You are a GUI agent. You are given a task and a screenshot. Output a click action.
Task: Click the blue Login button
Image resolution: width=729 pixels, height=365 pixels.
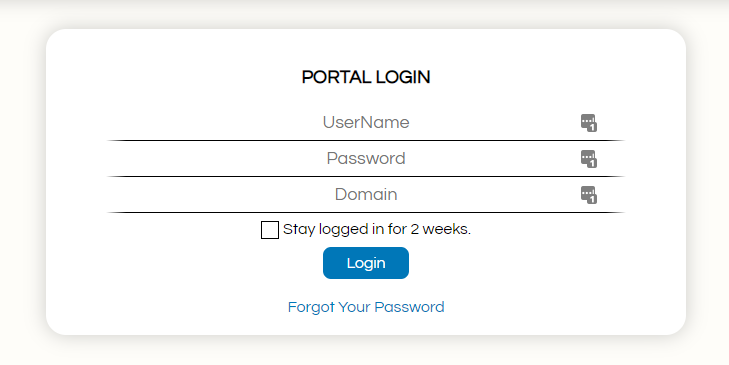coord(366,263)
